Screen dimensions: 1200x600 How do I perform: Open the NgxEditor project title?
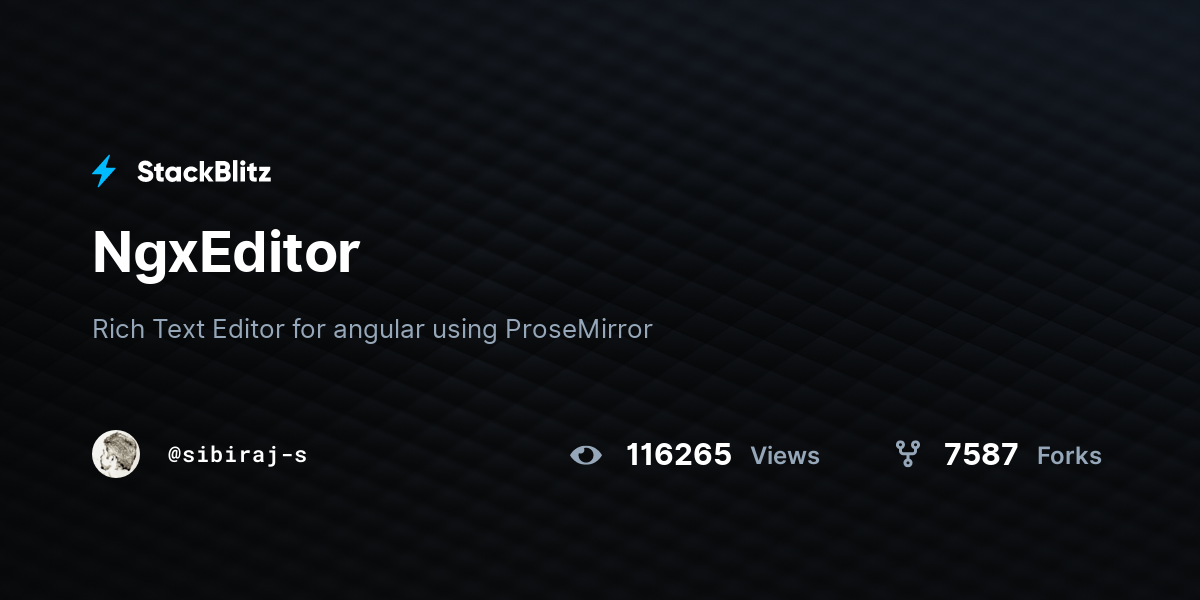click(x=226, y=253)
